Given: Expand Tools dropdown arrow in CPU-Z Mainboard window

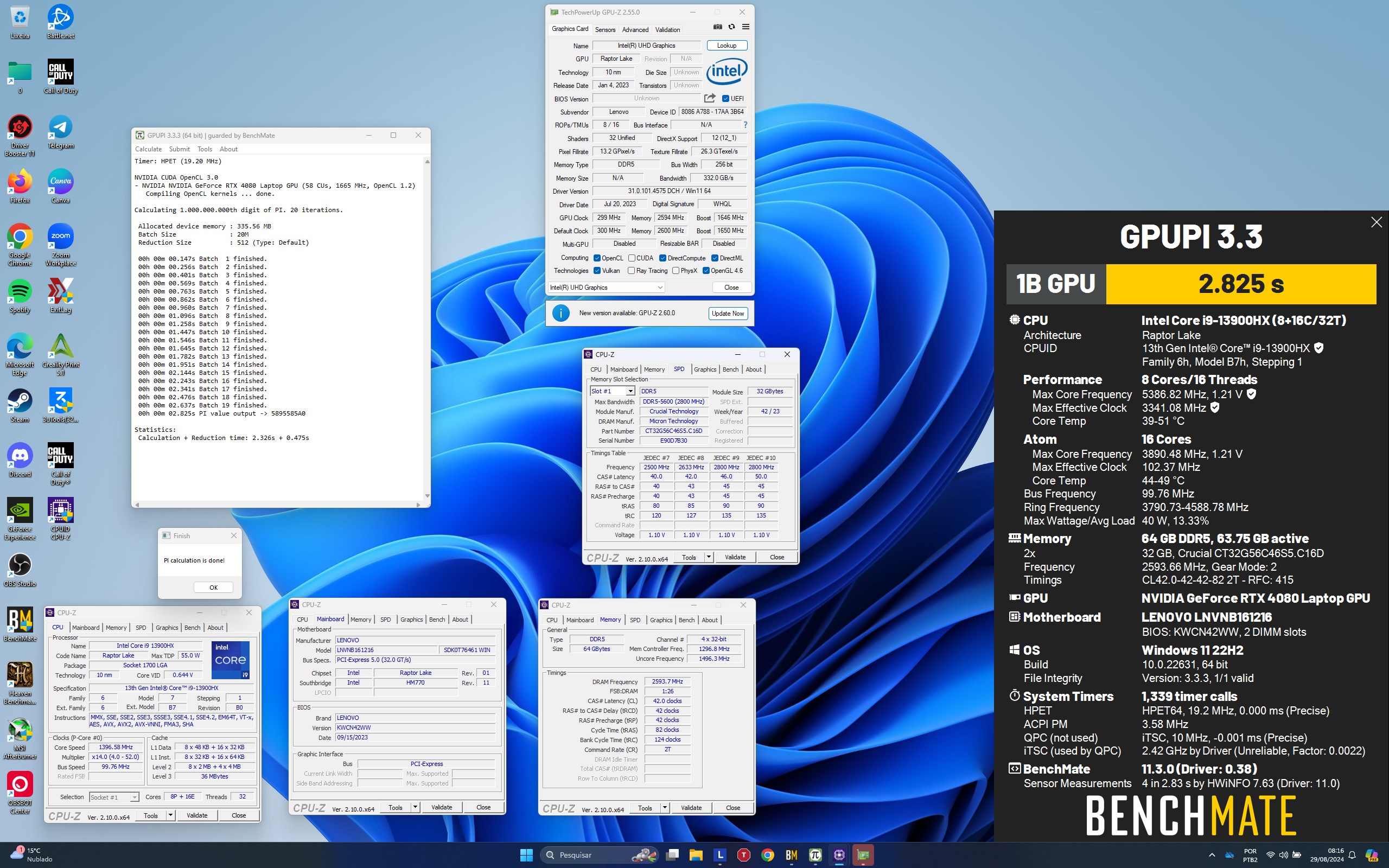Looking at the screenshot, I should click(x=415, y=807).
